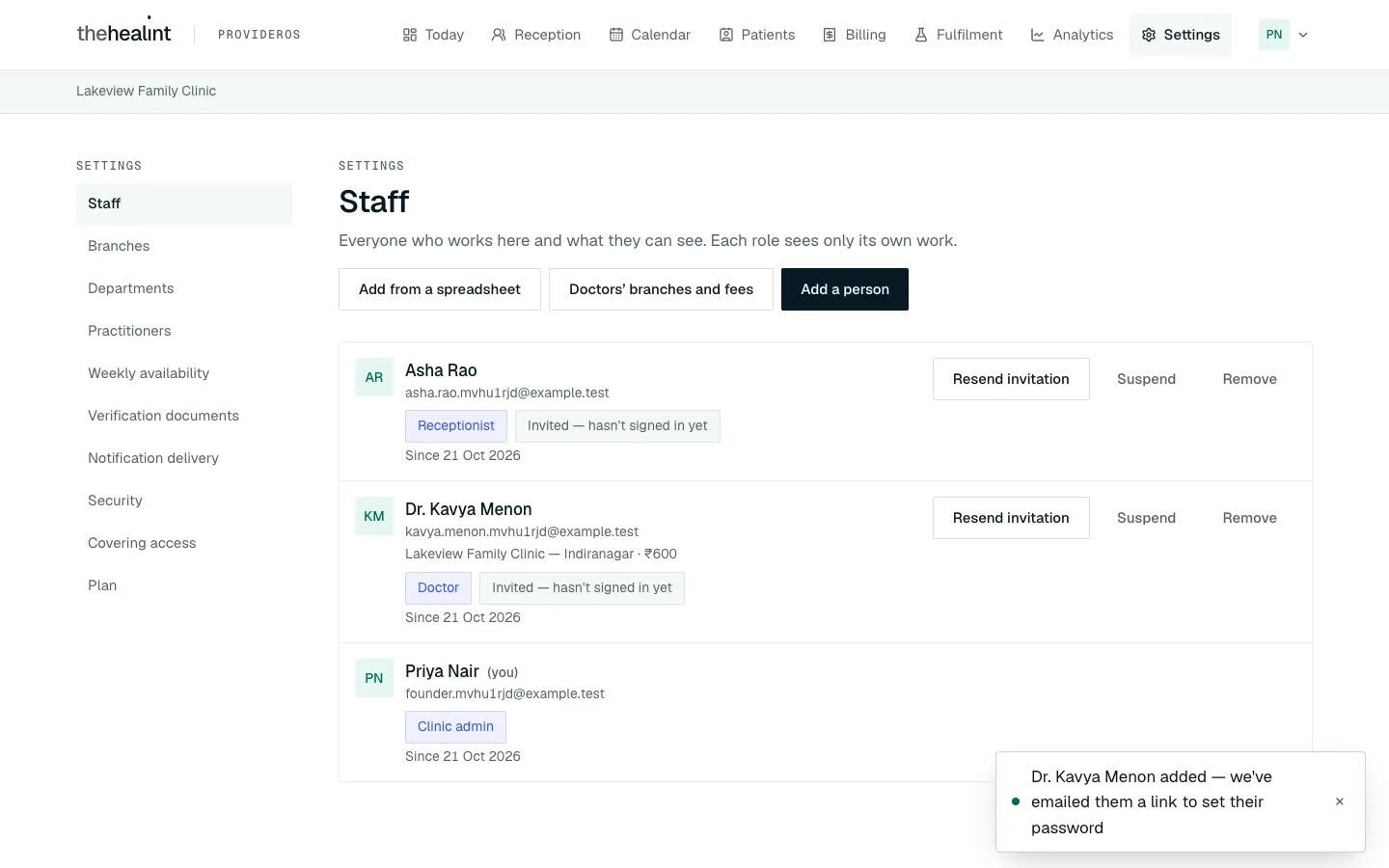Click the KM avatar for Dr. Kavya Menon
This screenshot has height=868, width=1389.
pyautogui.click(x=374, y=517)
